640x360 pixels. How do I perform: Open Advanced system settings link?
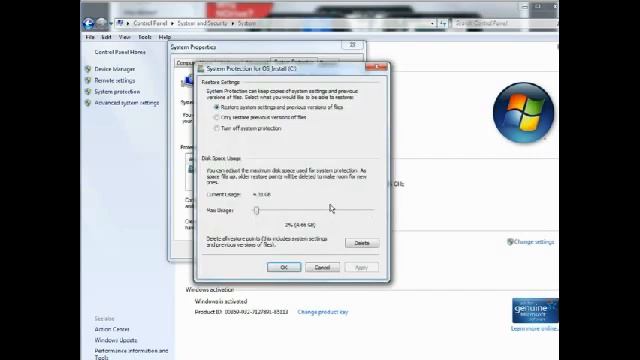[127, 103]
